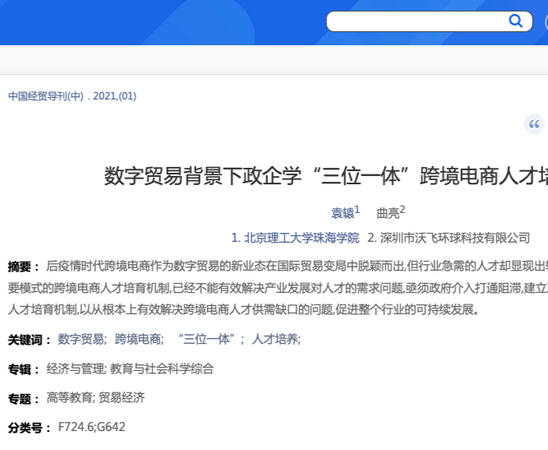Select author name 曲亮

tap(388, 213)
